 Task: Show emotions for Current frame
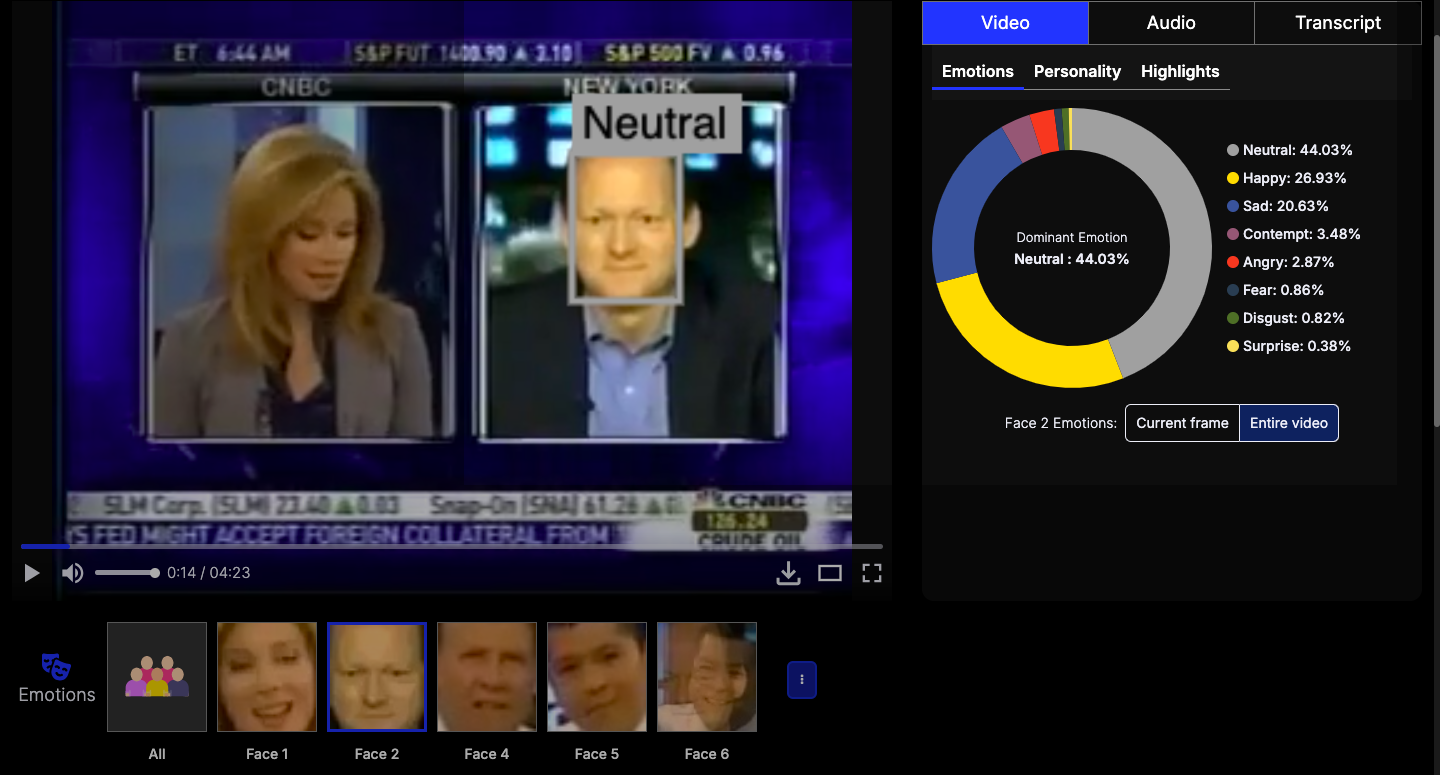pyautogui.click(x=1182, y=423)
